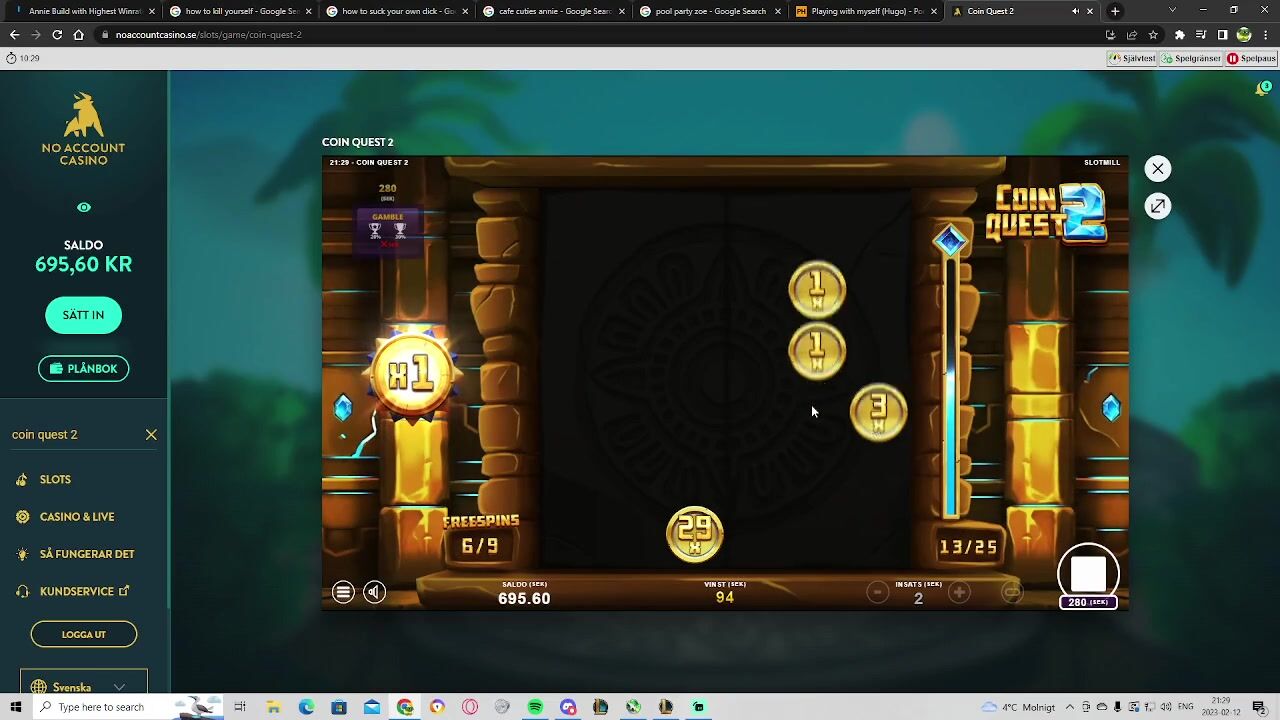1280x720 pixels.
Task: Decrease the bet with minus button
Action: pos(877,593)
